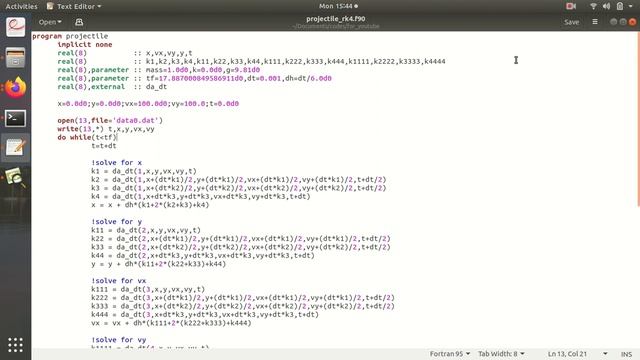Click the declaration line 'x,vx,vy,y,t'
This screenshot has height=360, width=640.
[x=124, y=53]
